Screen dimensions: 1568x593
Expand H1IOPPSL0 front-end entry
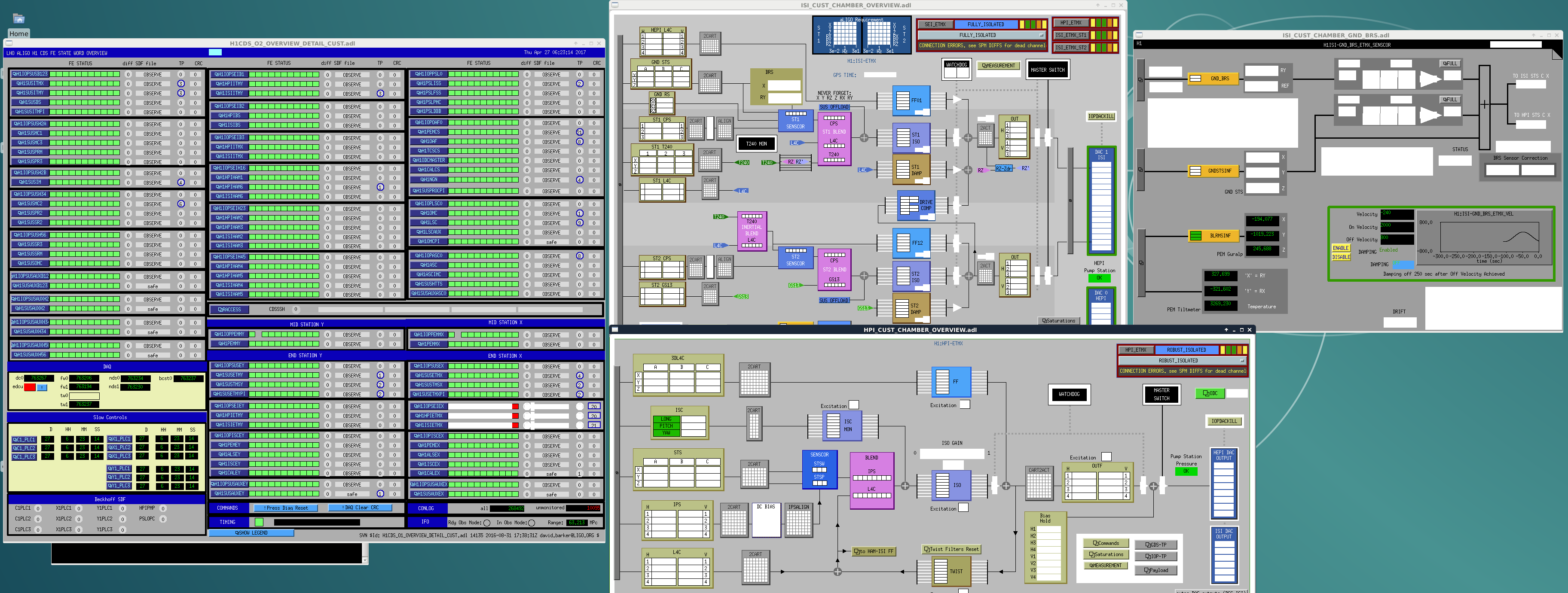[x=429, y=74]
